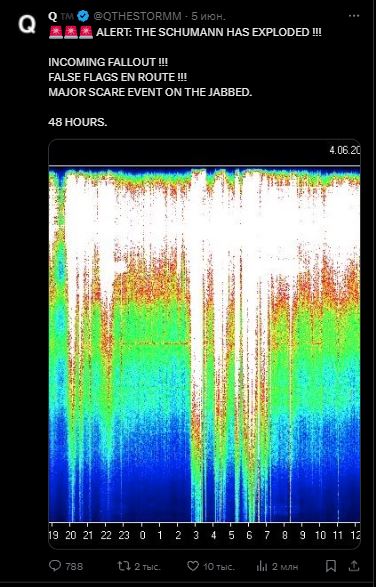Bookmark the tweet
This screenshot has height=587, width=376.
[331, 566]
